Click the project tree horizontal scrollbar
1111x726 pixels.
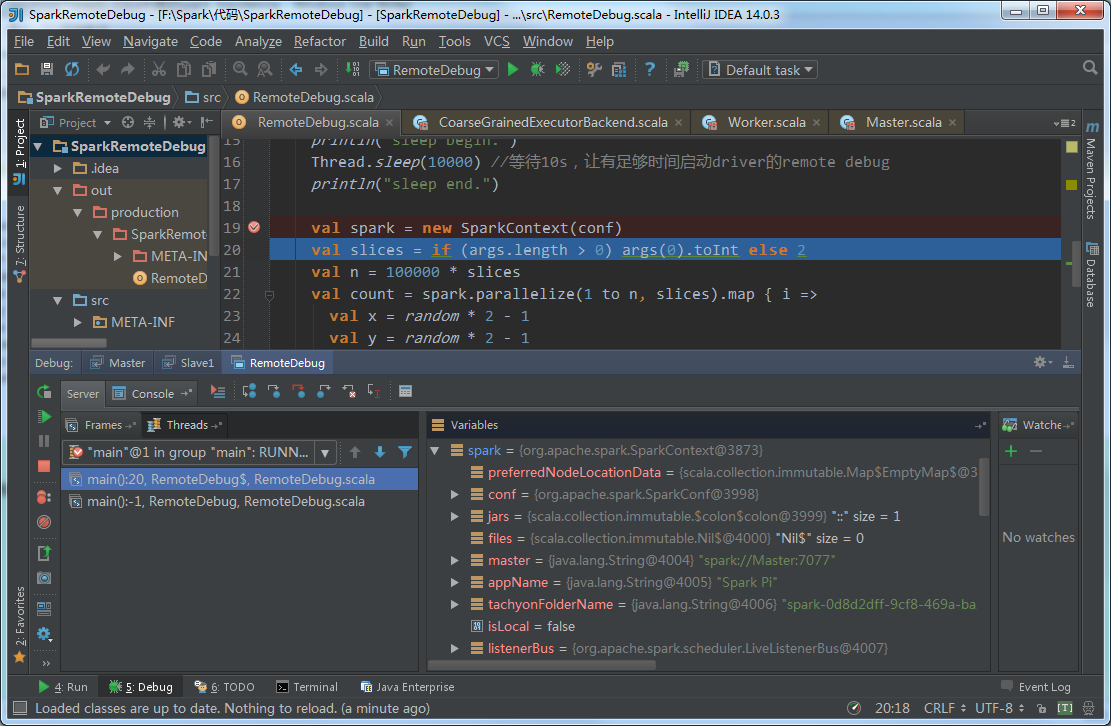[69, 343]
